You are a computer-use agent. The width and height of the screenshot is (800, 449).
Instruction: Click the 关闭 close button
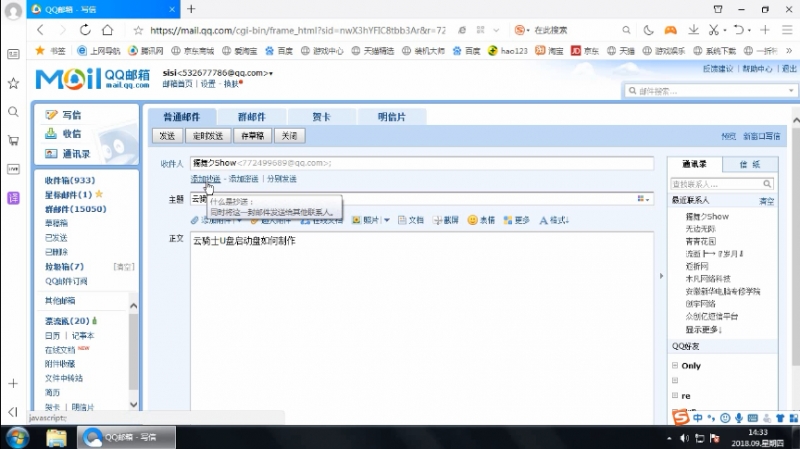[x=289, y=136]
